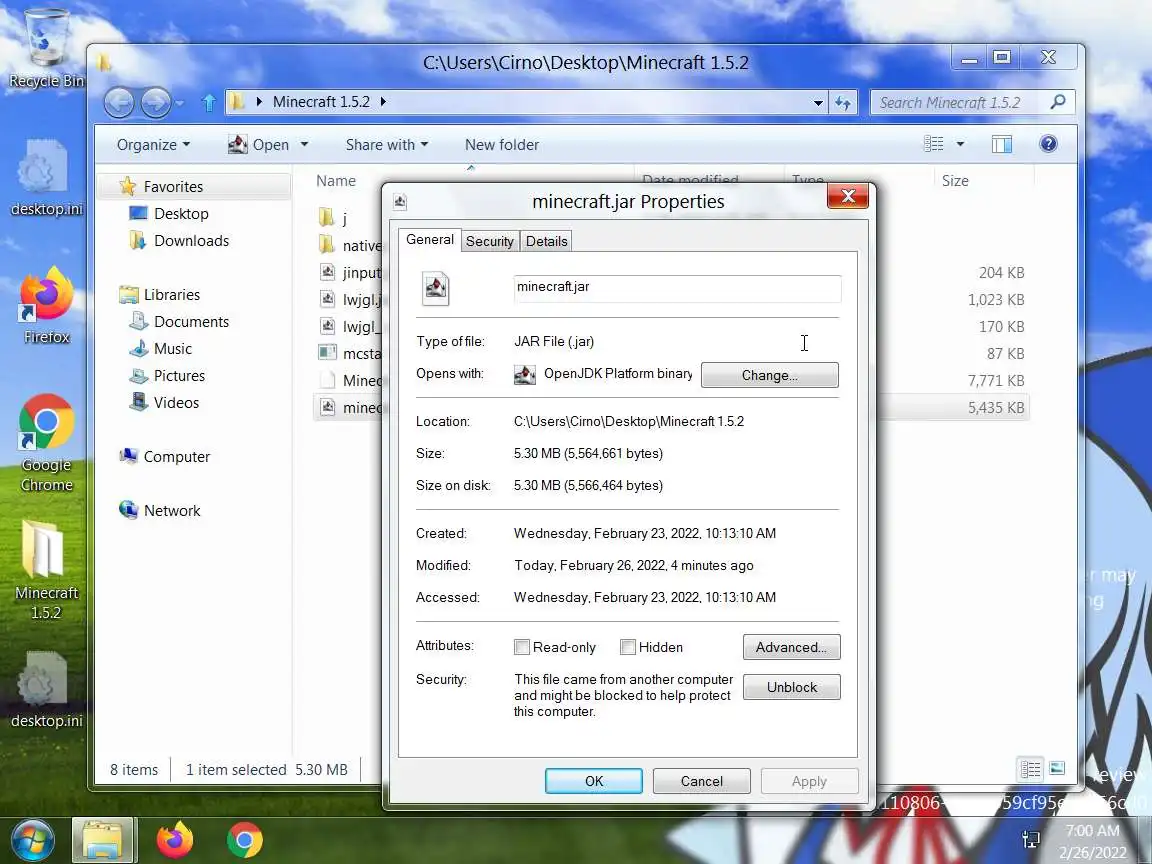Image resolution: width=1152 pixels, height=864 pixels.
Task: Toggle the Explorer preview pane icon
Action: click(1001, 144)
